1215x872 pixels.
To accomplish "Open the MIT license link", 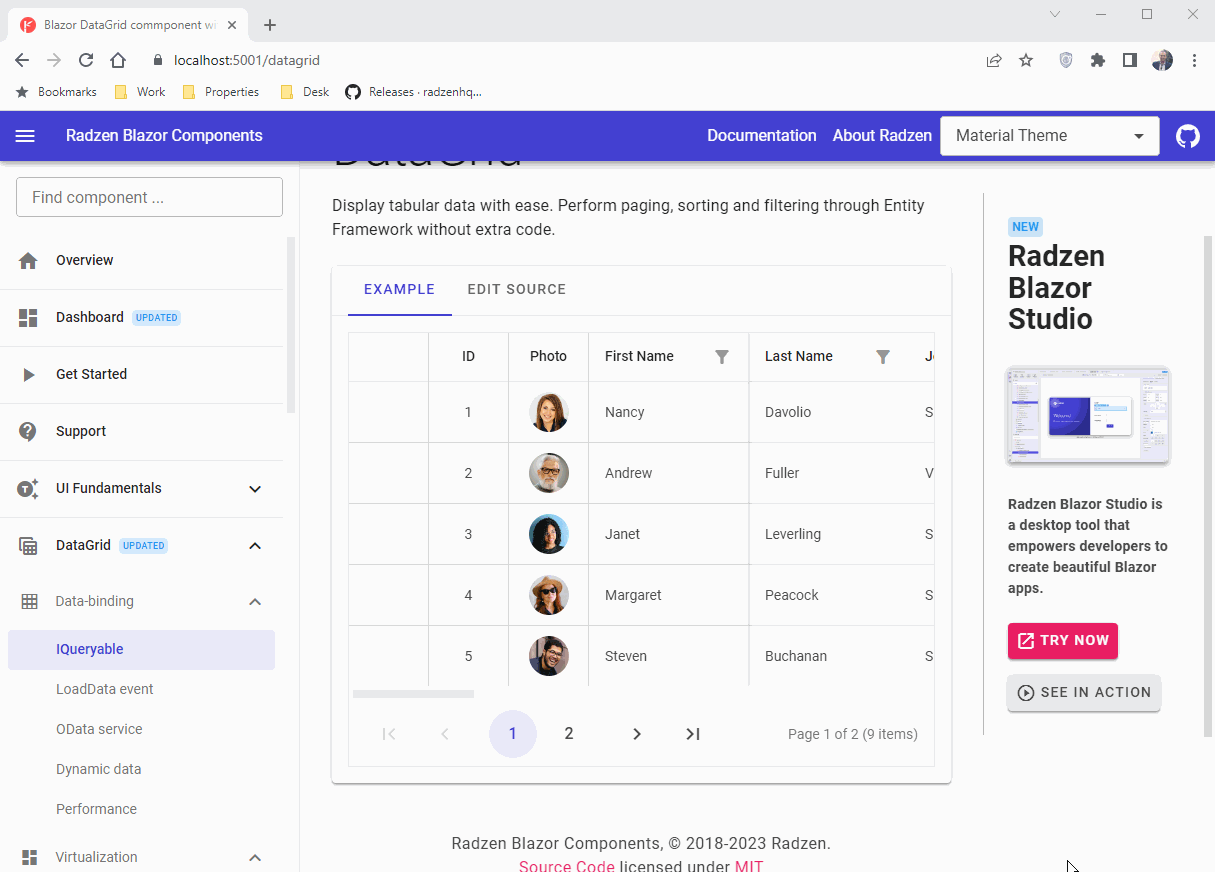I will tap(749, 865).
